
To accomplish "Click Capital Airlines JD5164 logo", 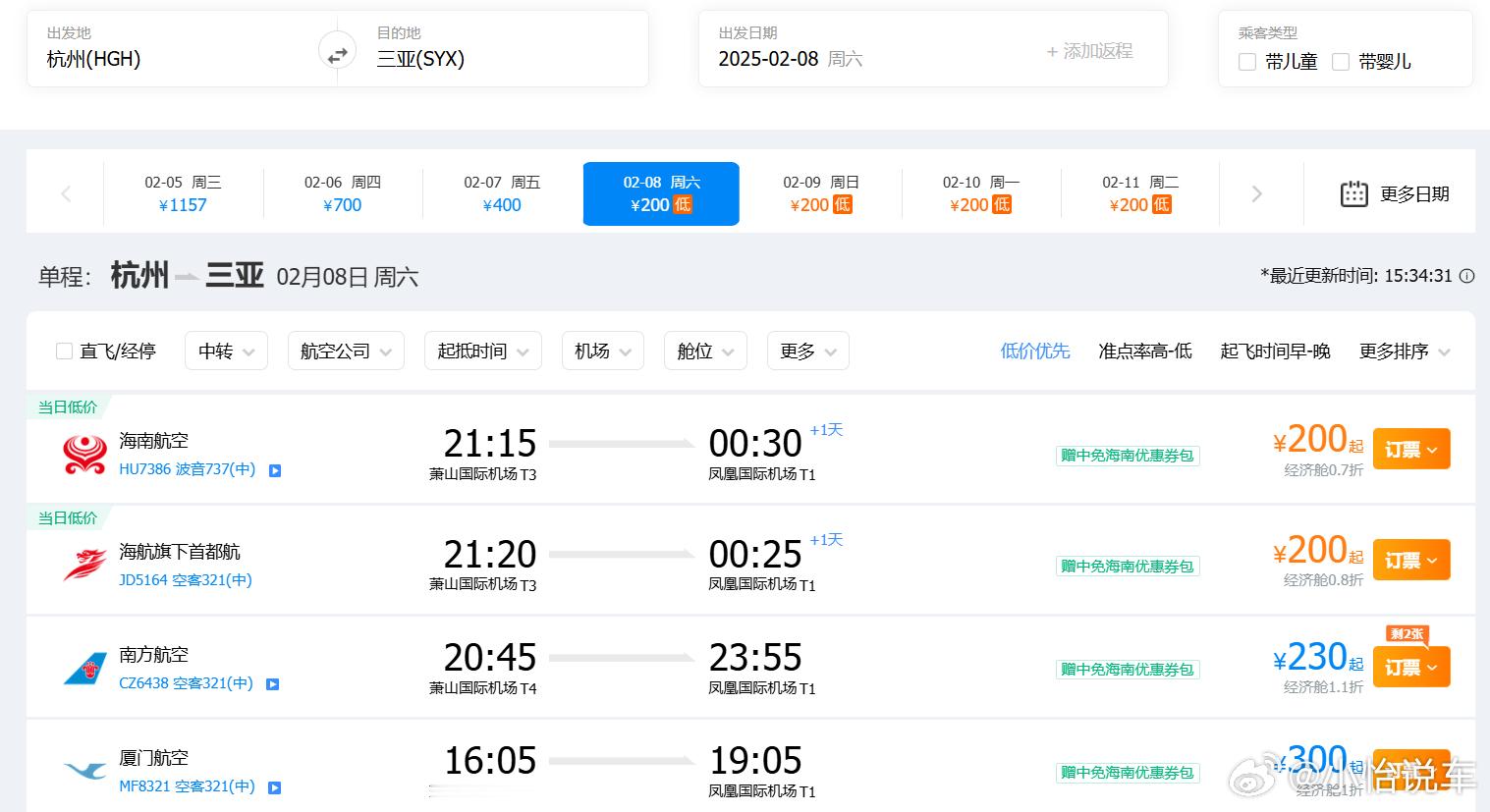I will [84, 565].
